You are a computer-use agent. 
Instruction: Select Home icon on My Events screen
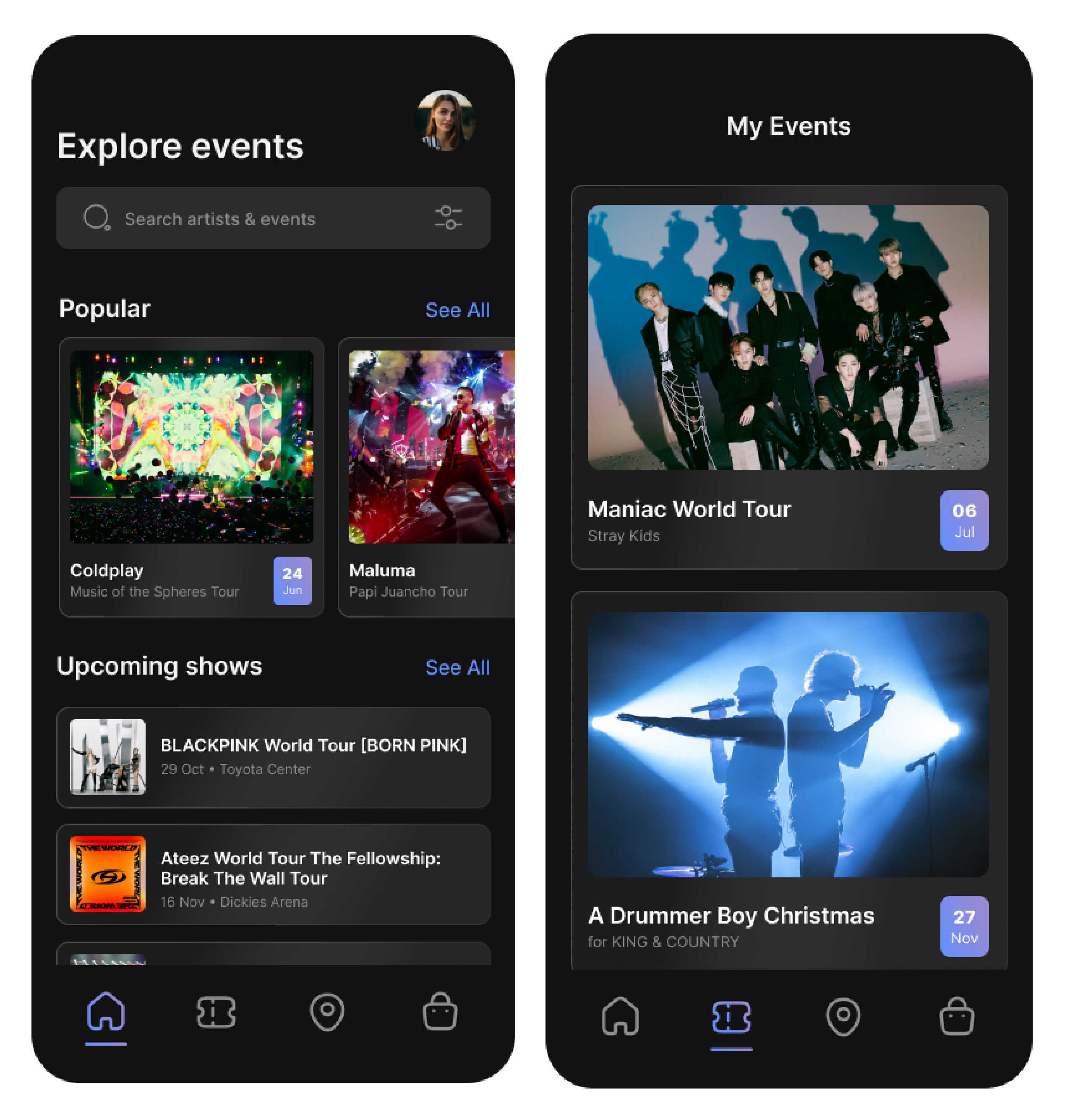tap(621, 1016)
